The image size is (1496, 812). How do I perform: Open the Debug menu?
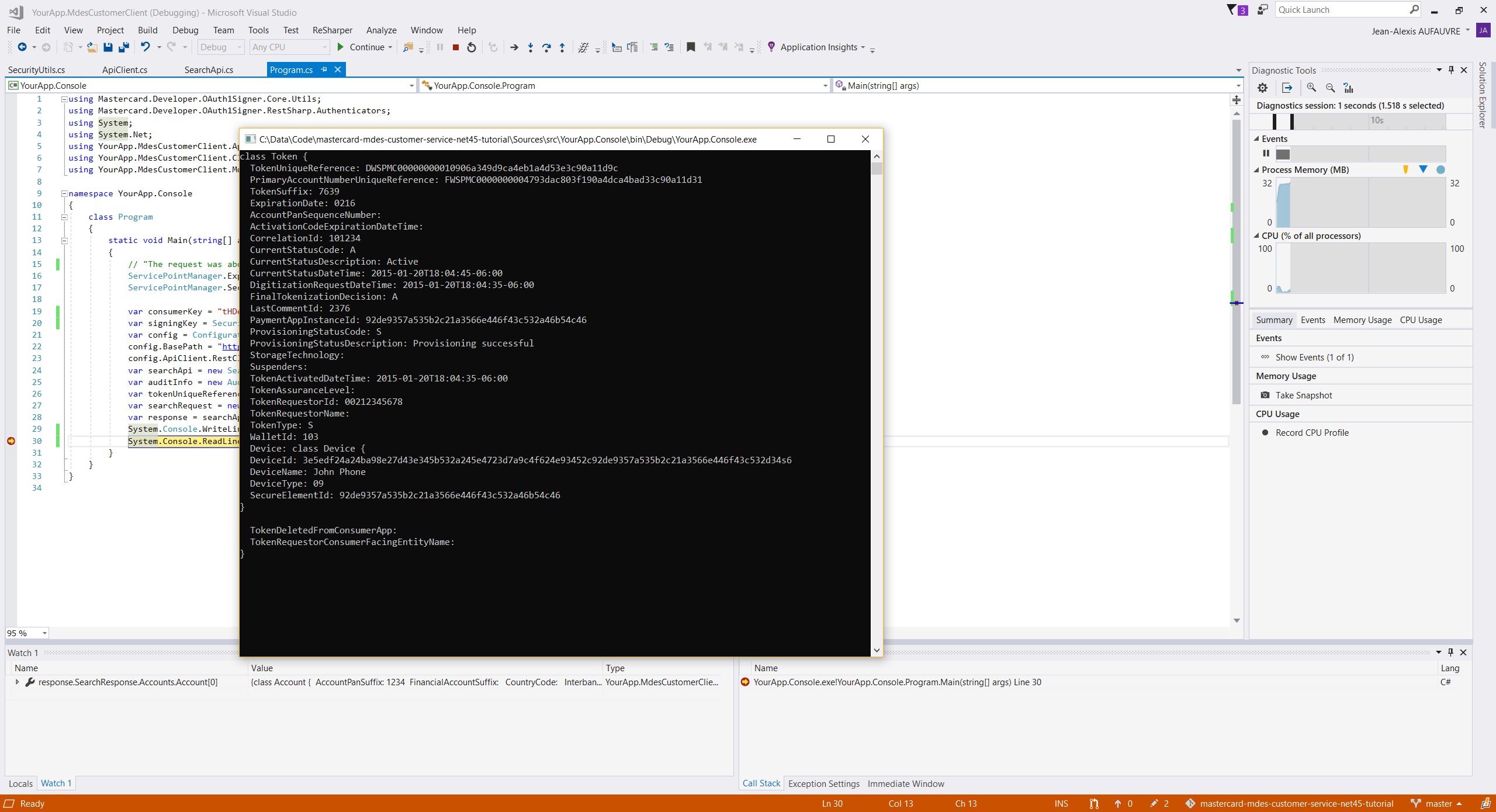click(185, 30)
